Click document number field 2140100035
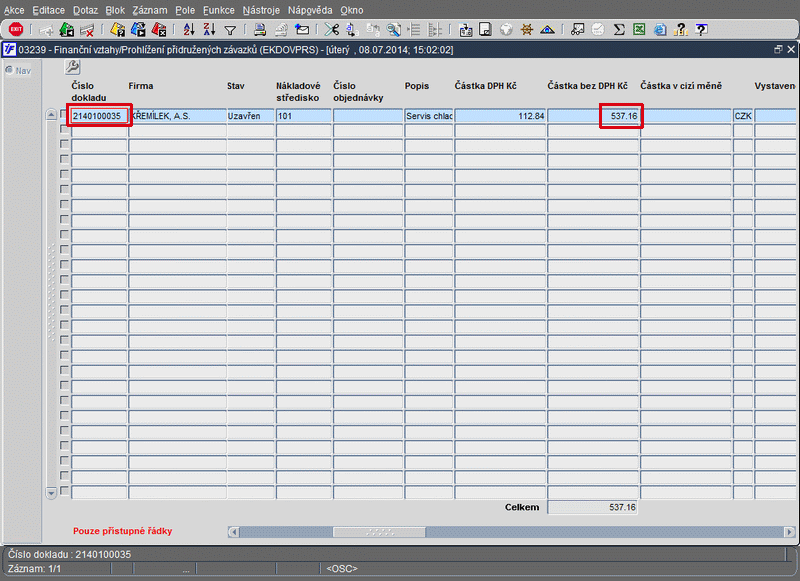 [x=99, y=116]
